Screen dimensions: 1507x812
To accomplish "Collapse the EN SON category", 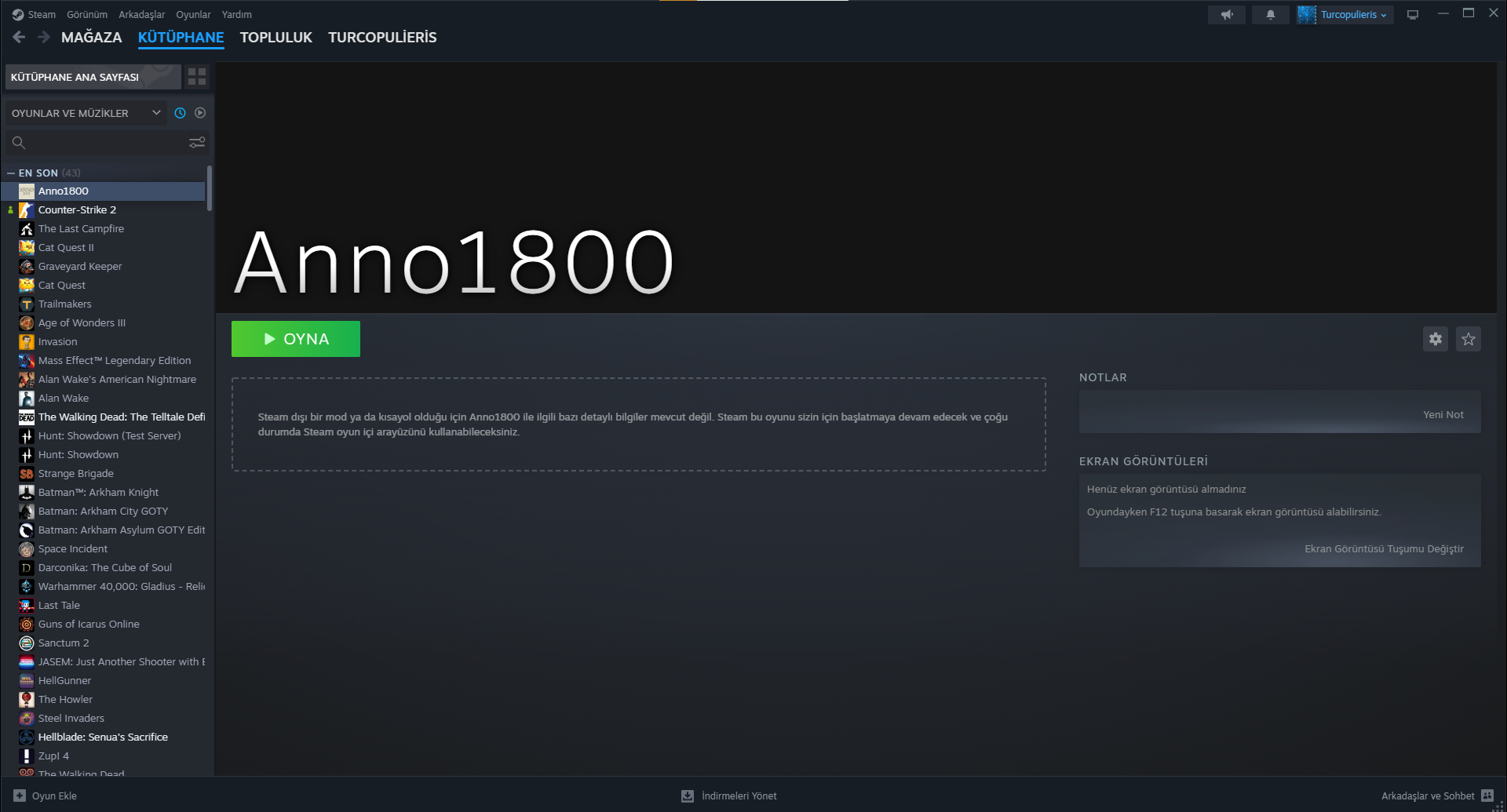I will (x=11, y=173).
